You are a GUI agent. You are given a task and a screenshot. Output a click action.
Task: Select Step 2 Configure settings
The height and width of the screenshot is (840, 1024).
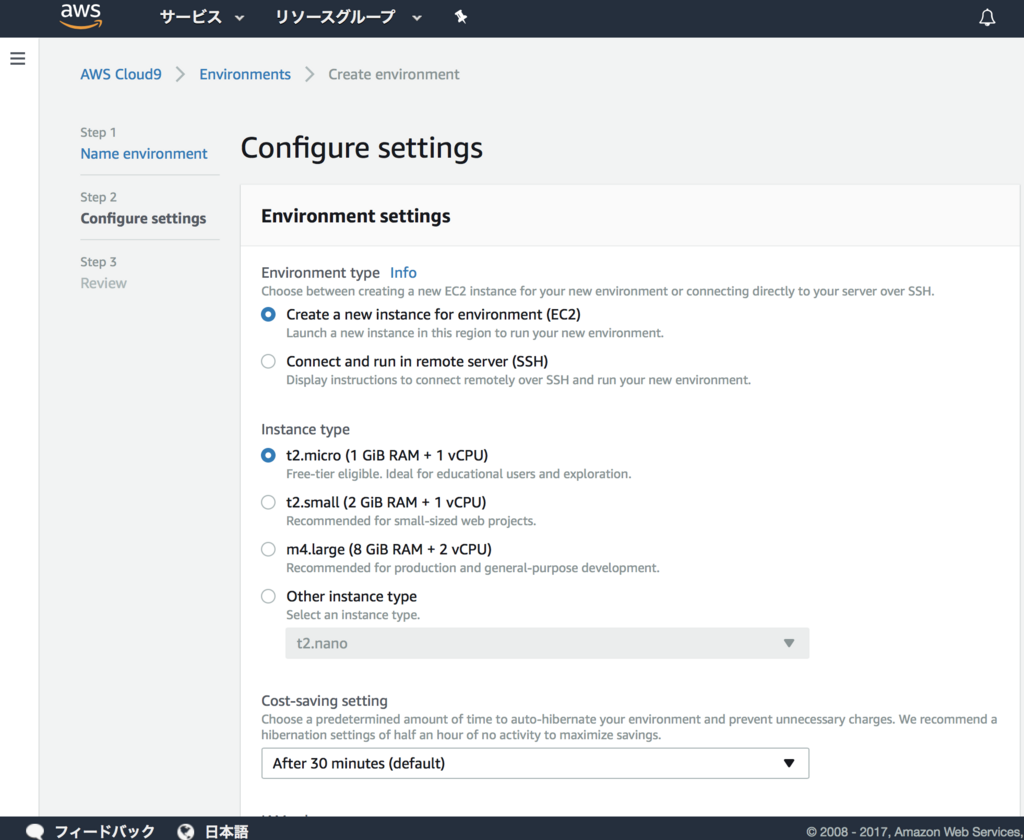pos(143,218)
